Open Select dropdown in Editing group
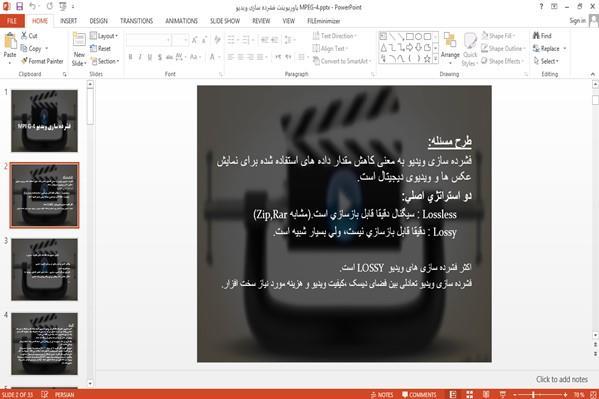 tap(546, 61)
